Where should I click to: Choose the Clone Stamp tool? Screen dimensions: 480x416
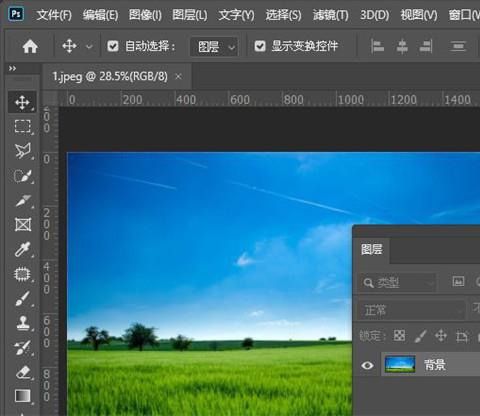tap(23, 323)
